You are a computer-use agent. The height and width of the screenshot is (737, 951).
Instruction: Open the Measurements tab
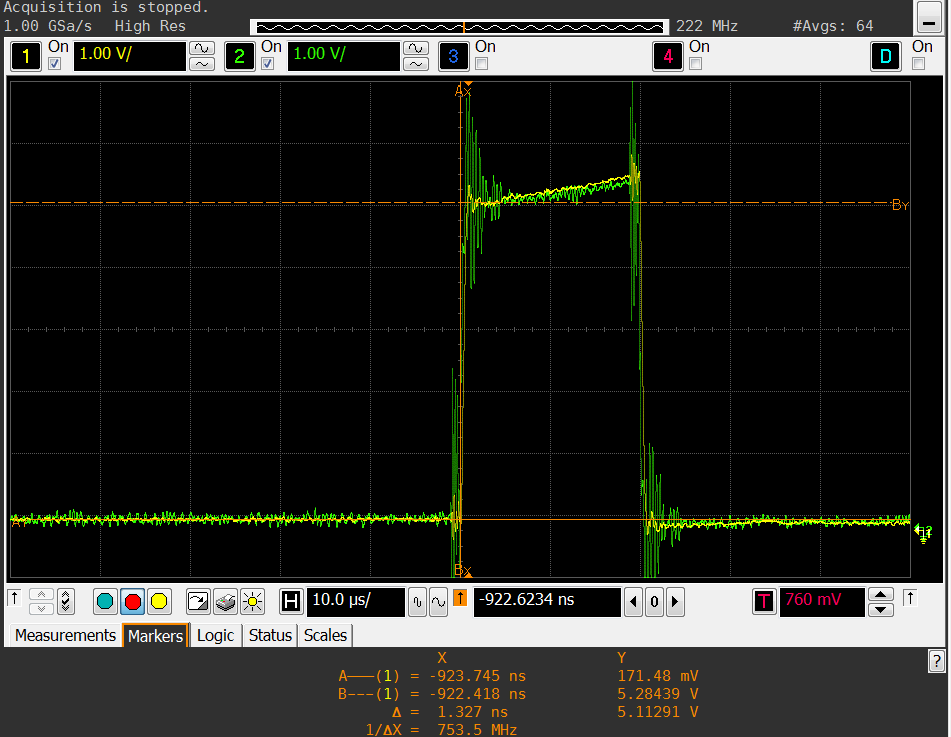65,635
